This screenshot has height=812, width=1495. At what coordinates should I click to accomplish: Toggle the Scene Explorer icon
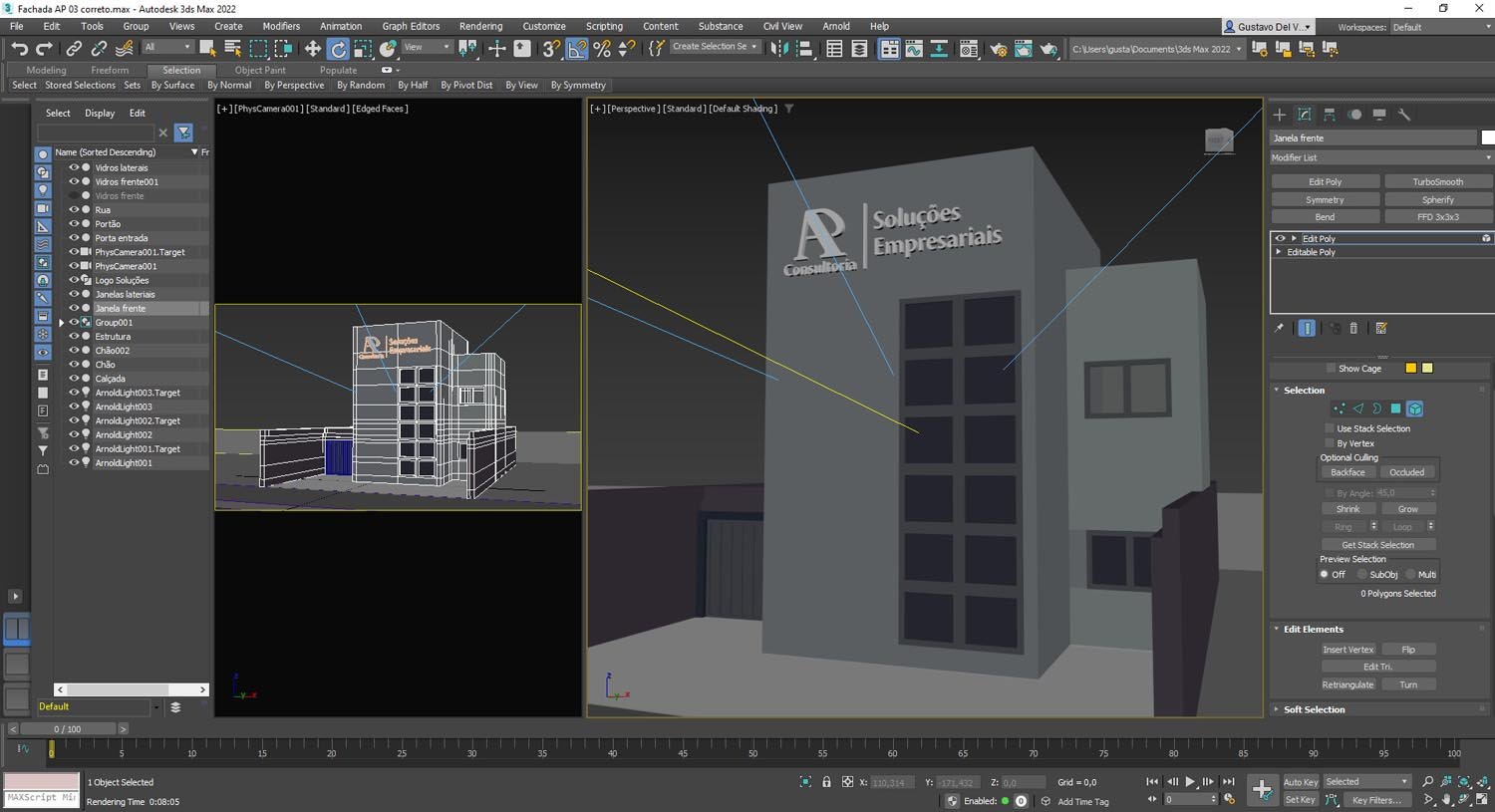coord(834,48)
